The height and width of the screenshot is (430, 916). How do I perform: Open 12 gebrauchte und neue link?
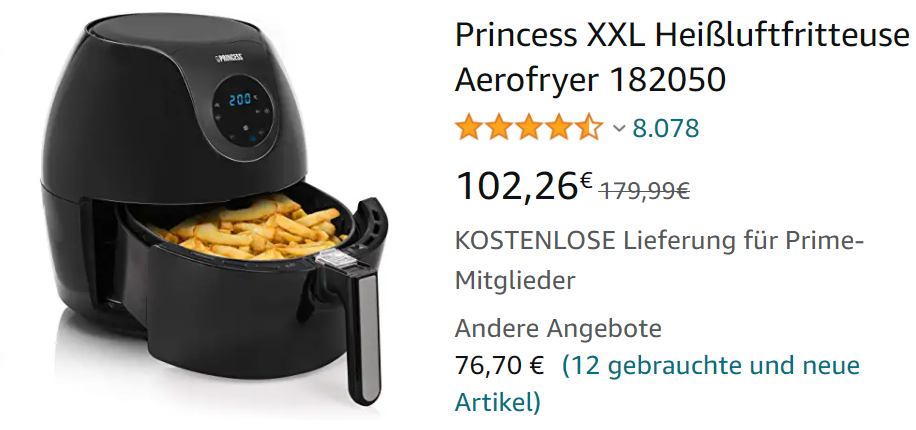point(711,366)
